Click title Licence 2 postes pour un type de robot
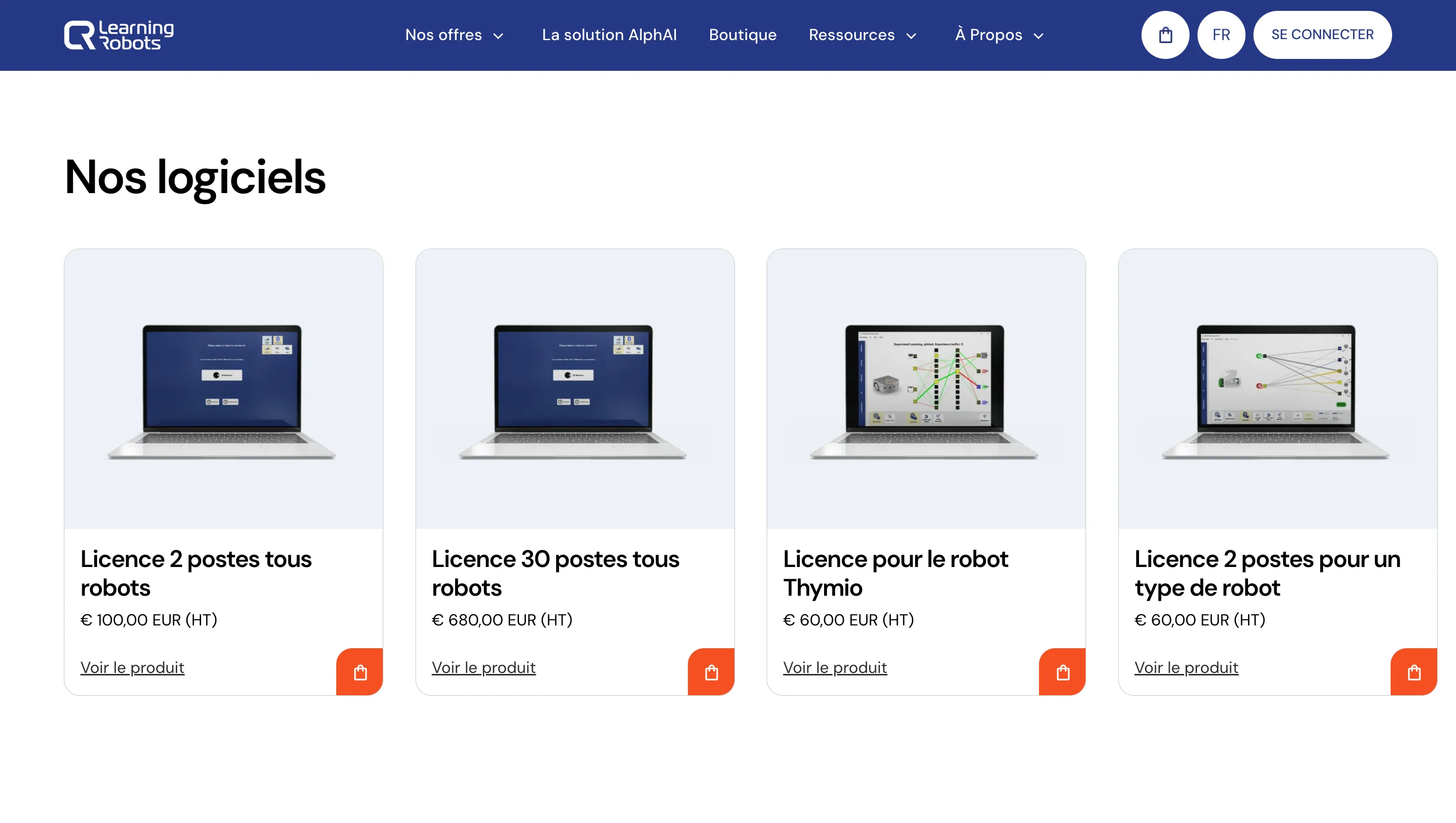The width and height of the screenshot is (1456, 823). 1267,573
